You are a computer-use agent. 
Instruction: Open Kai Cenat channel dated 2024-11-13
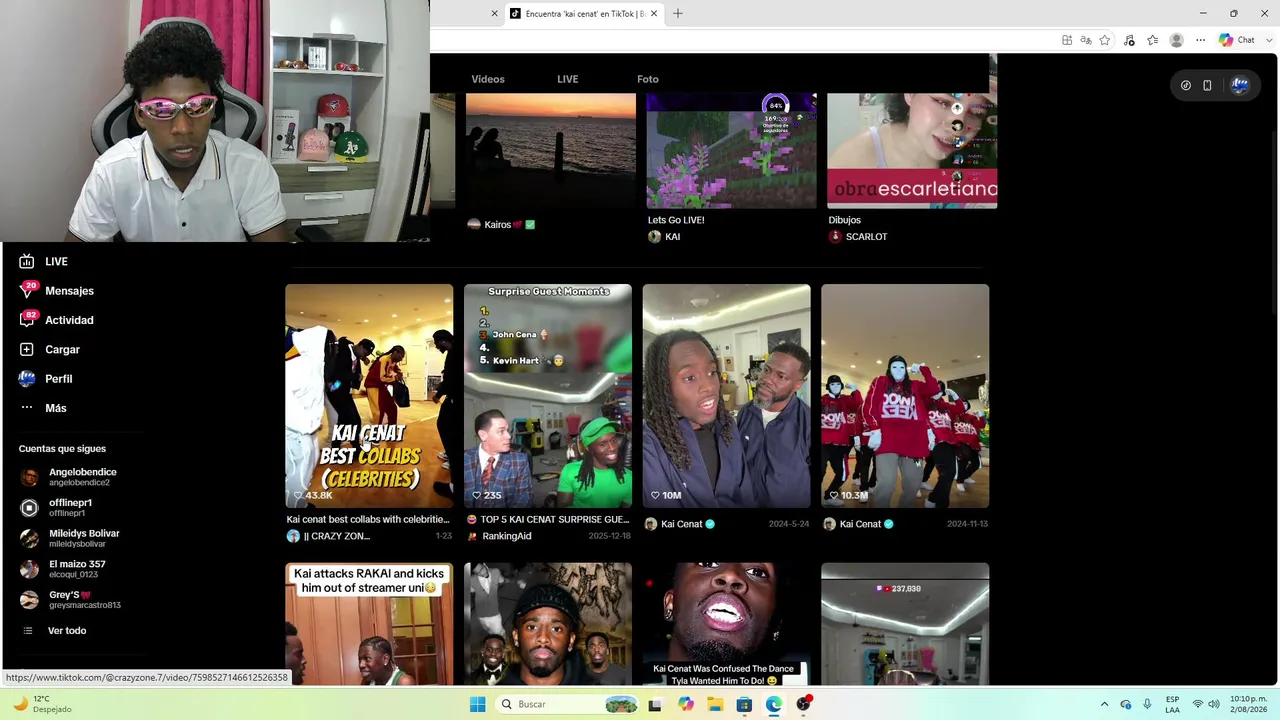(x=859, y=524)
